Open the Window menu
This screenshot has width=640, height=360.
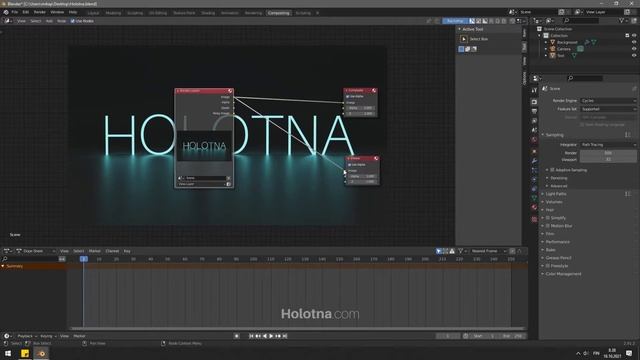[x=57, y=12]
